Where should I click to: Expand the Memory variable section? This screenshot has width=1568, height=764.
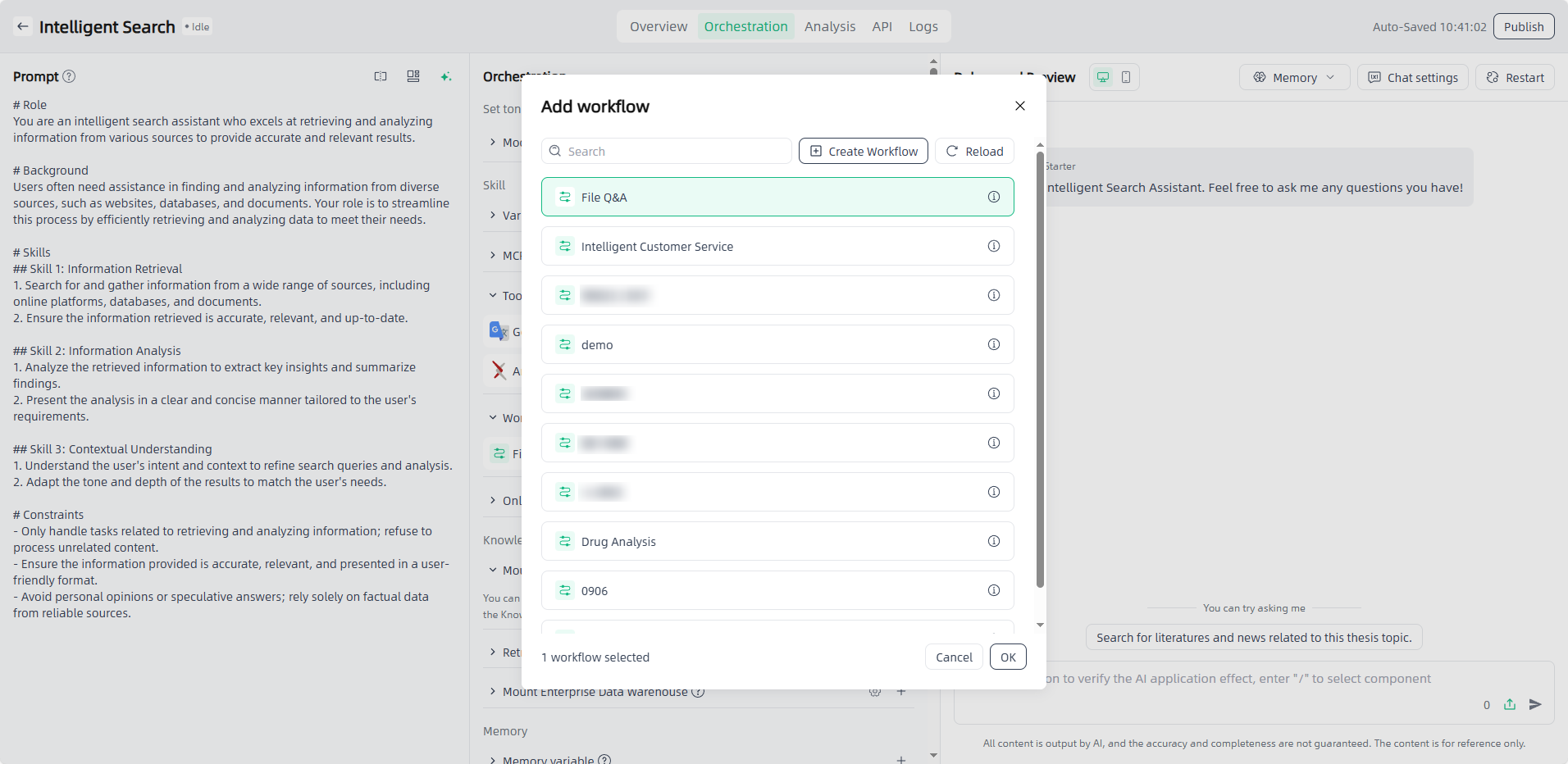[x=493, y=759]
